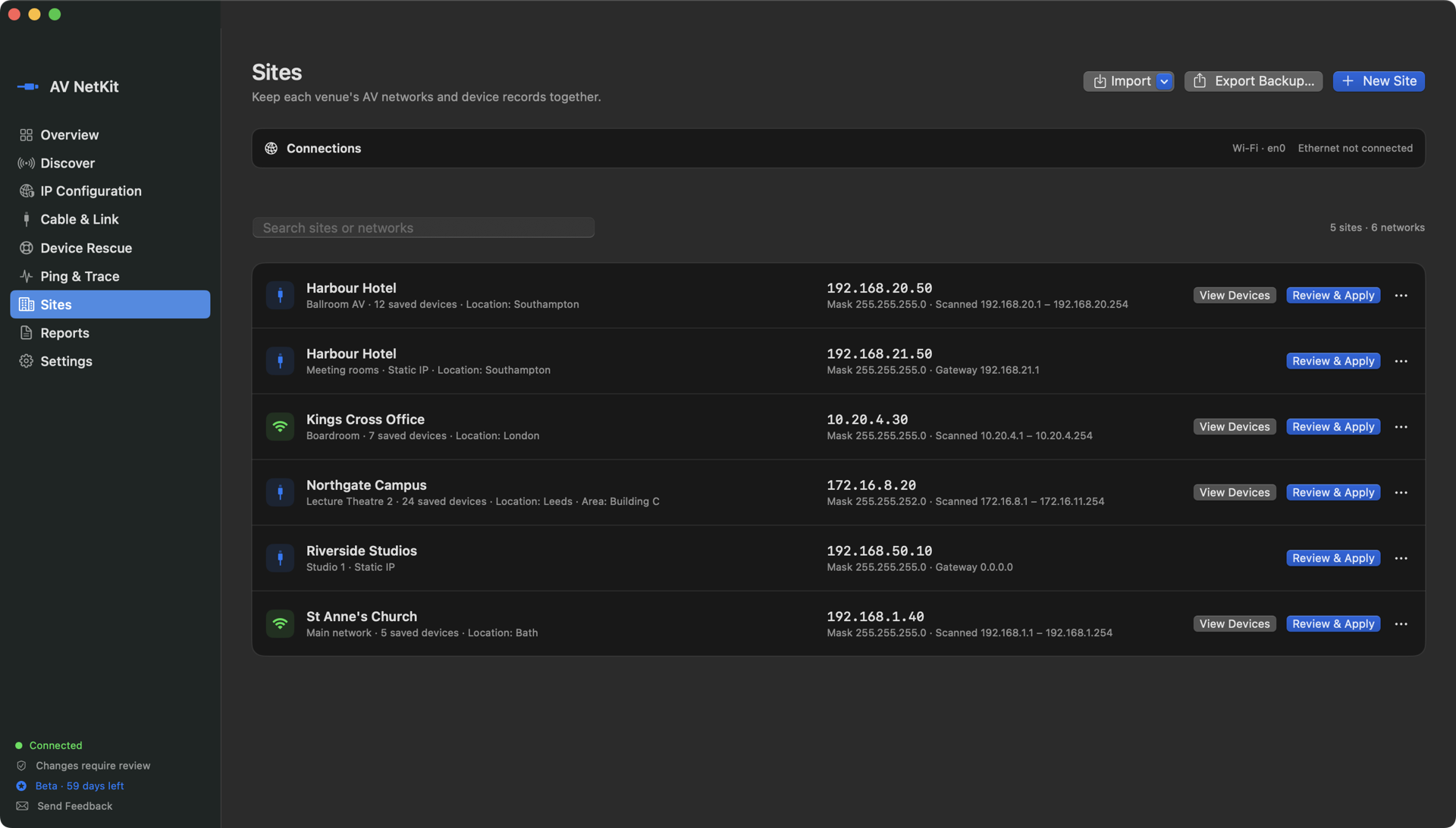Image resolution: width=1456 pixels, height=828 pixels.
Task: Click Riverside Studios ethernet icon
Action: coord(280,558)
